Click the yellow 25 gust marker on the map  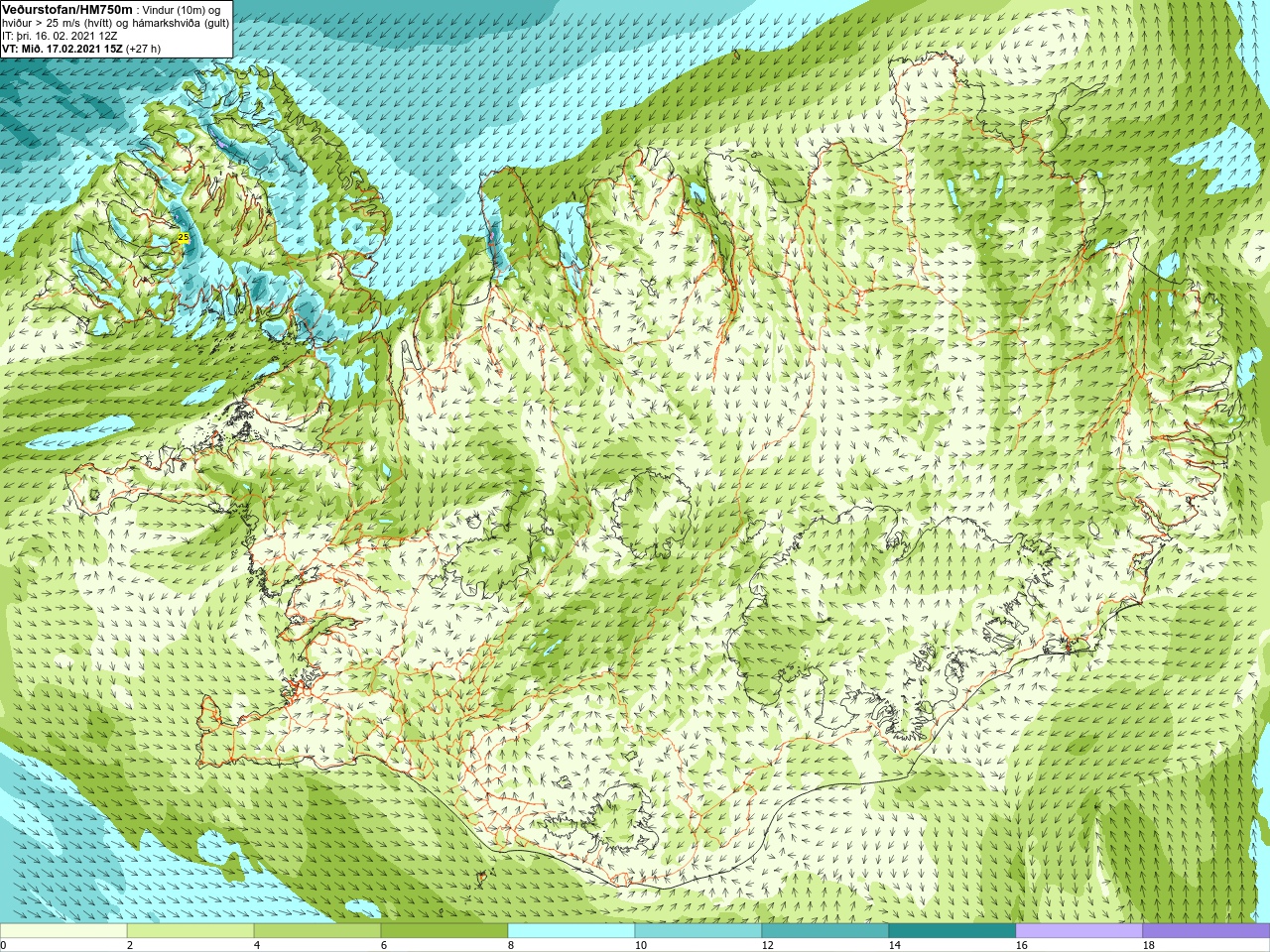click(x=183, y=238)
